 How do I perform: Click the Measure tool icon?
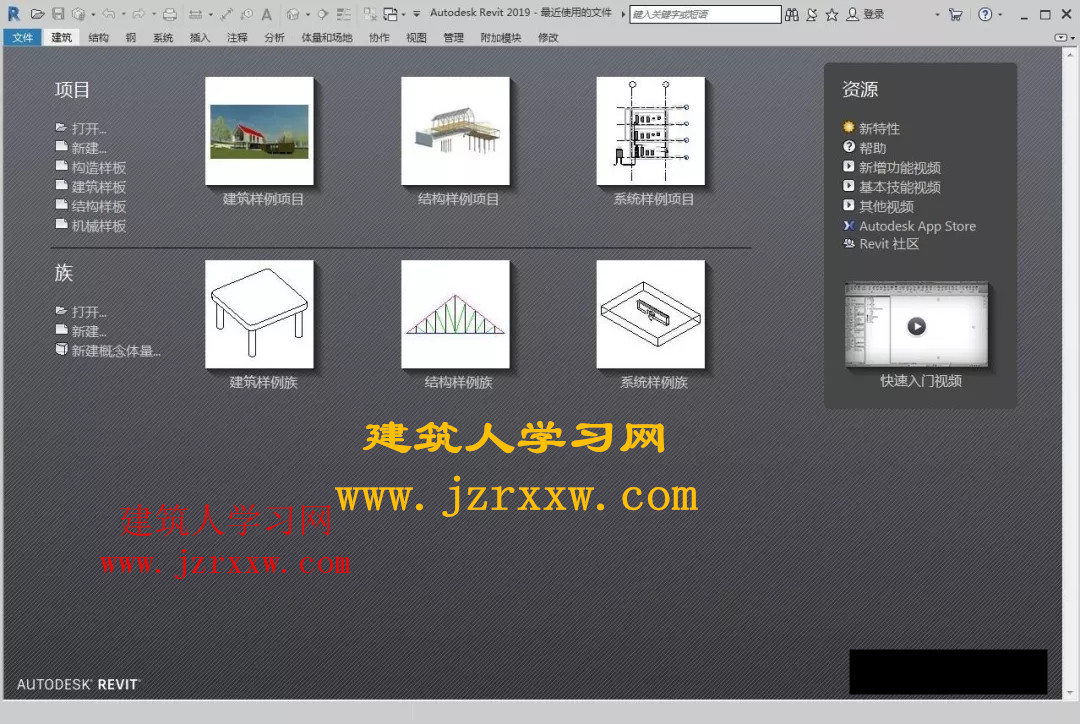pos(196,14)
